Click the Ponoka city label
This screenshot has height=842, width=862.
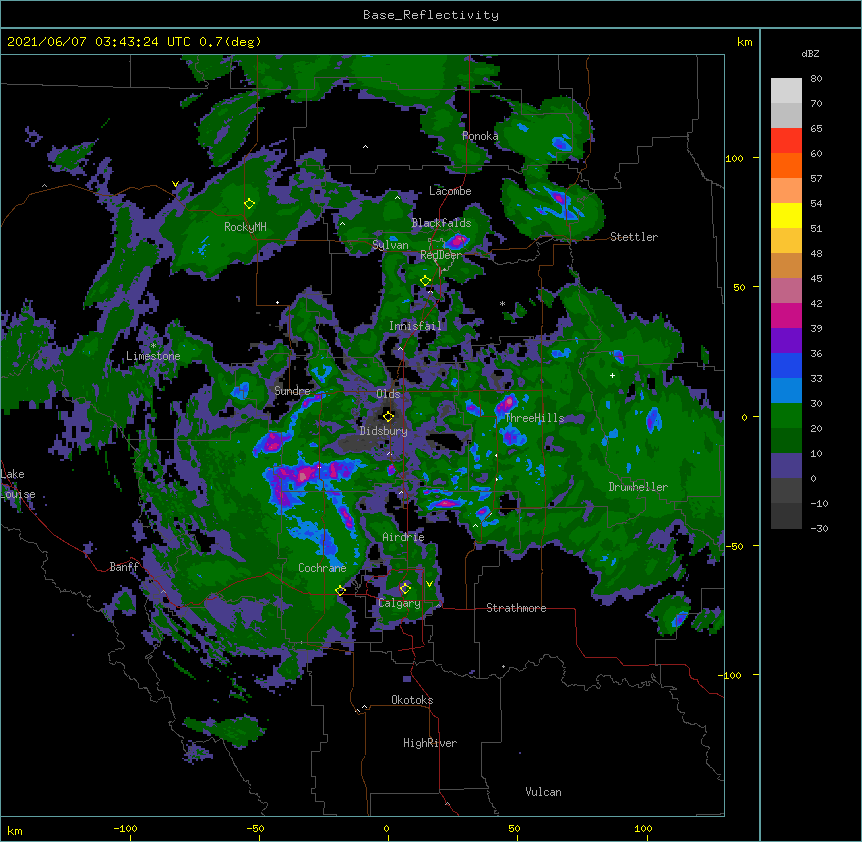(x=480, y=136)
